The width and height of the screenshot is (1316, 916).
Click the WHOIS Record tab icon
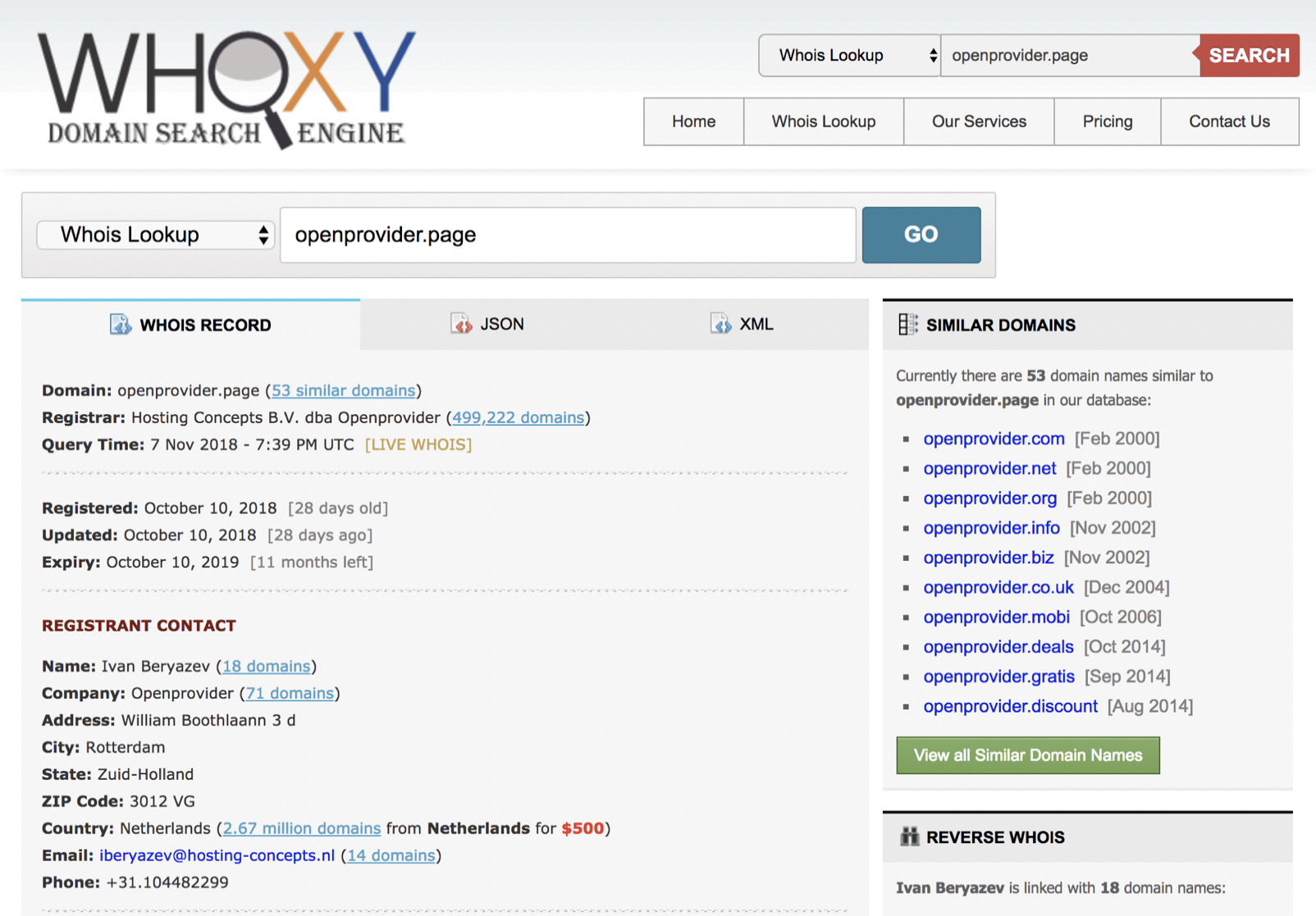pyautogui.click(x=121, y=325)
